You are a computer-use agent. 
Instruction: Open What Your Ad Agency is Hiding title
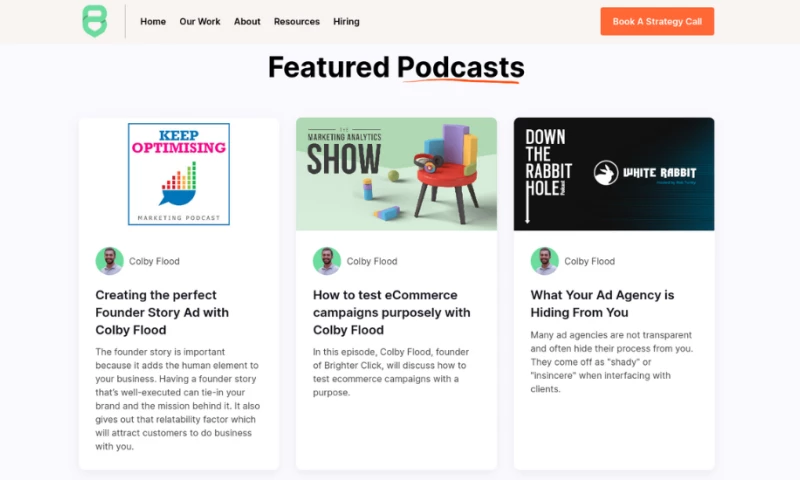click(x=602, y=303)
